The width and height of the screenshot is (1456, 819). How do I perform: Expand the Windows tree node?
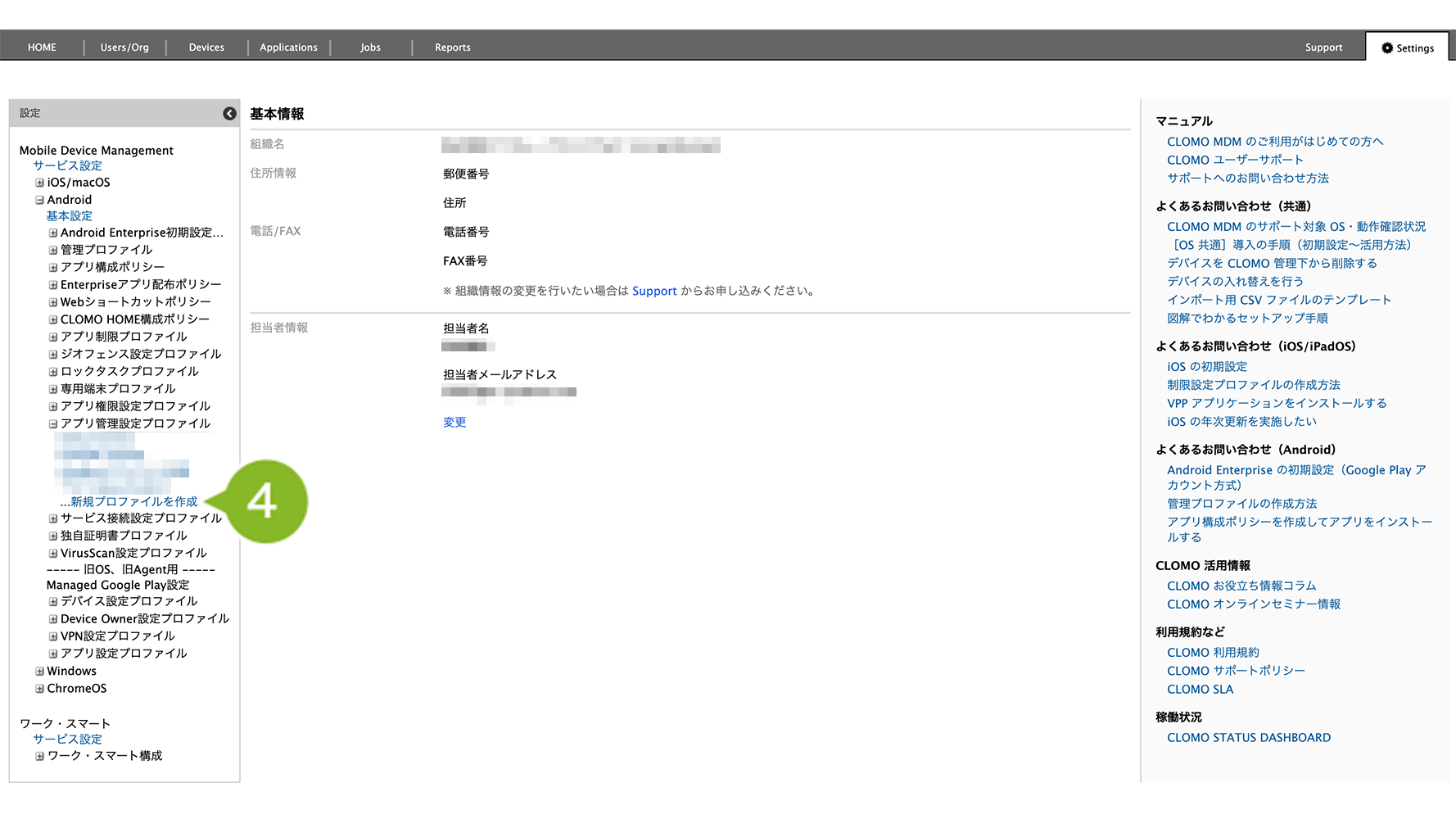click(x=39, y=672)
